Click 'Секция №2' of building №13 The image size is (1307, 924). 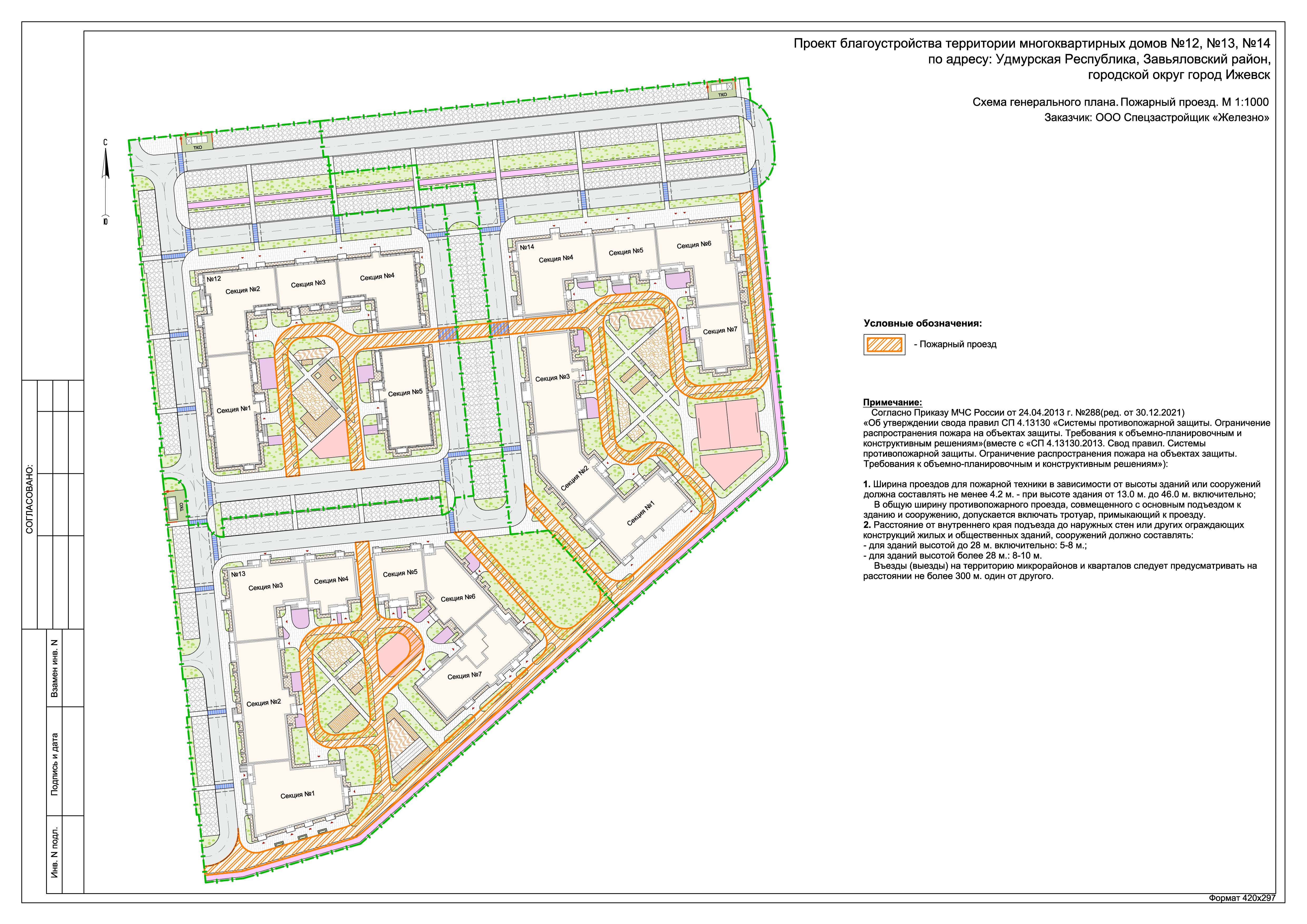click(x=263, y=703)
